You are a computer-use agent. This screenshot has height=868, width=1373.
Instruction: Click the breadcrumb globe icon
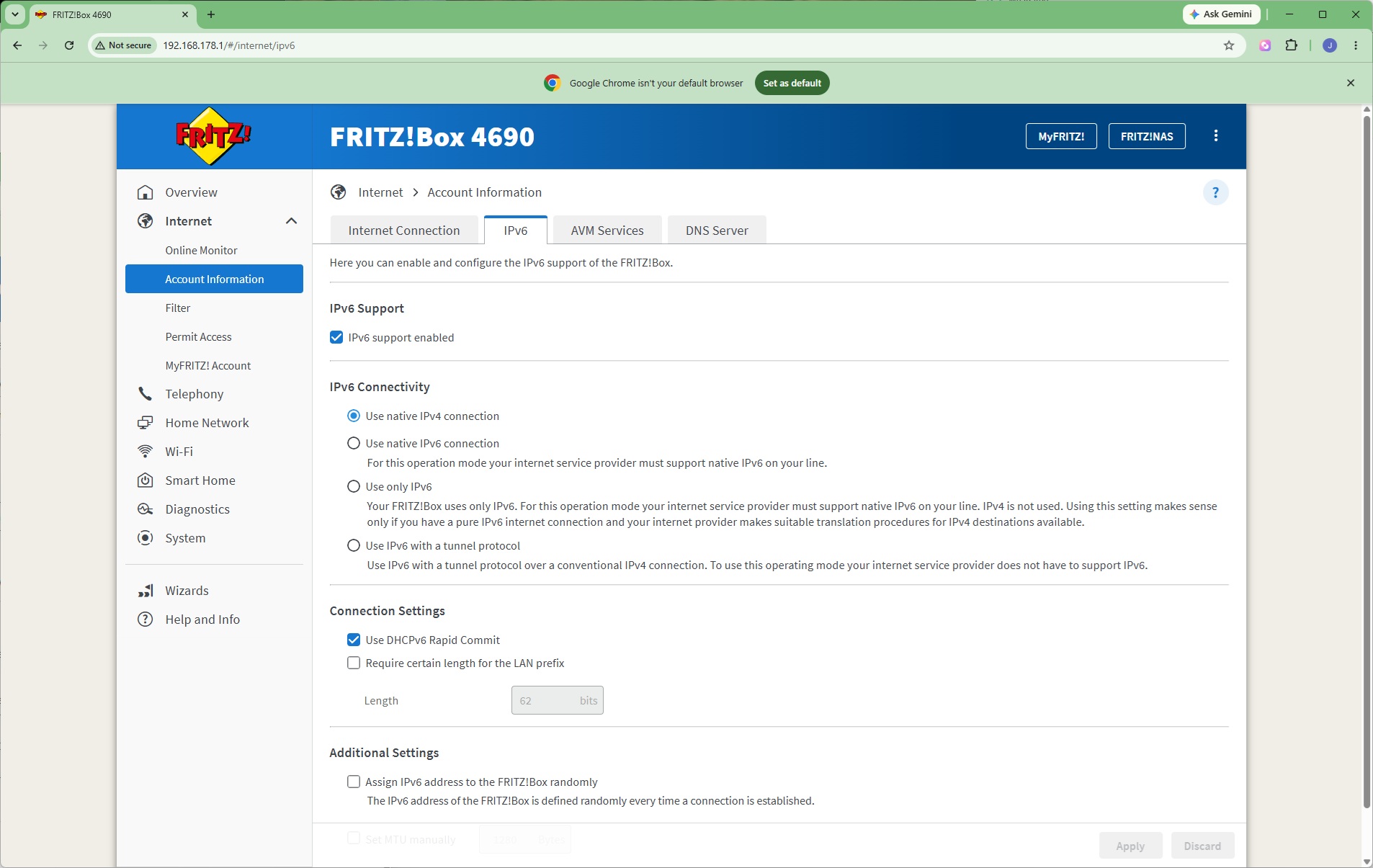click(x=339, y=192)
